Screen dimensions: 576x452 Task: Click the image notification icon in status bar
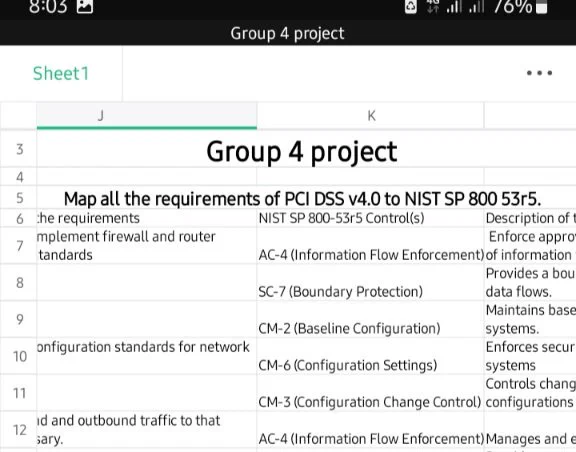coord(84,6)
